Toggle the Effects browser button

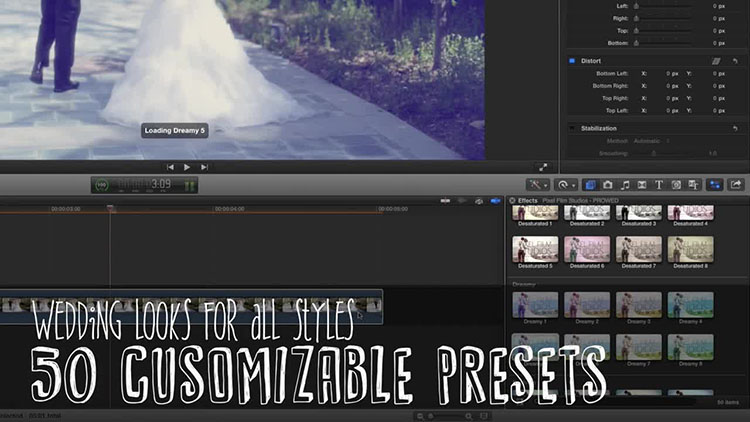590,185
